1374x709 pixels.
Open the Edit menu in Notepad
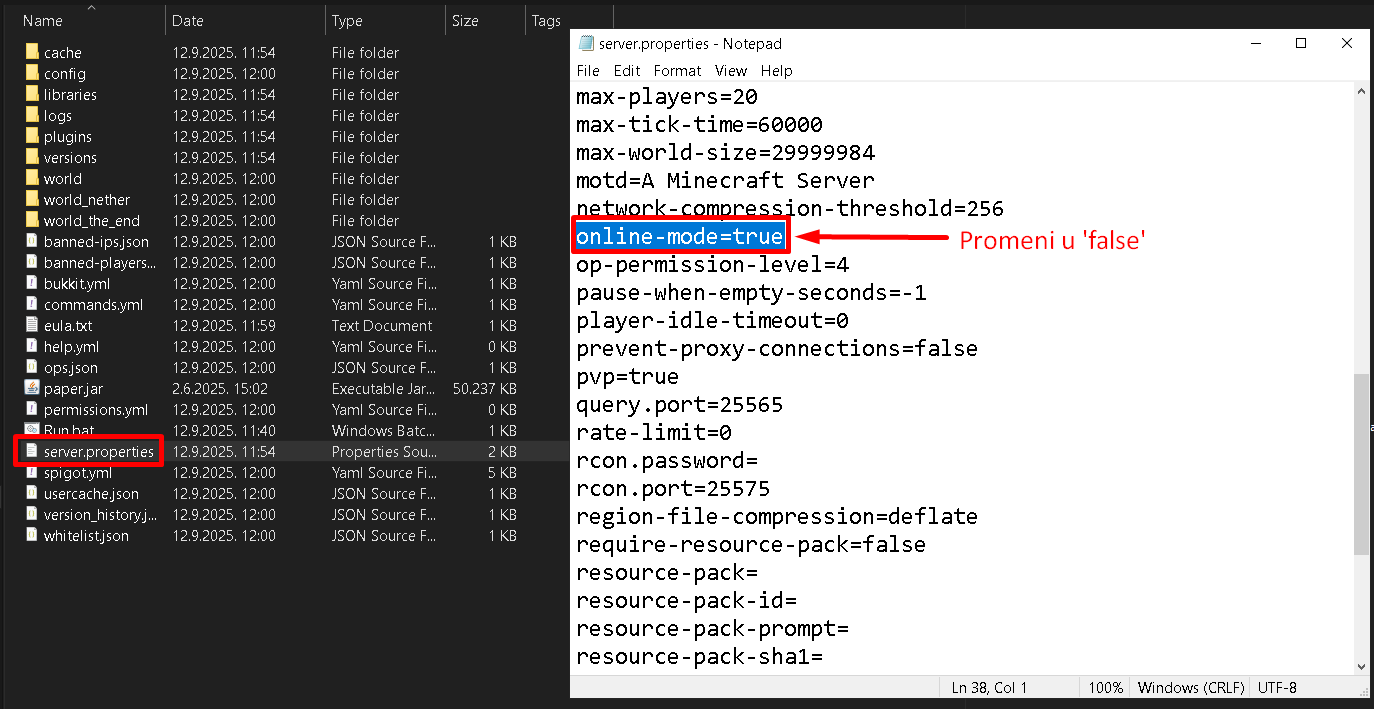627,71
